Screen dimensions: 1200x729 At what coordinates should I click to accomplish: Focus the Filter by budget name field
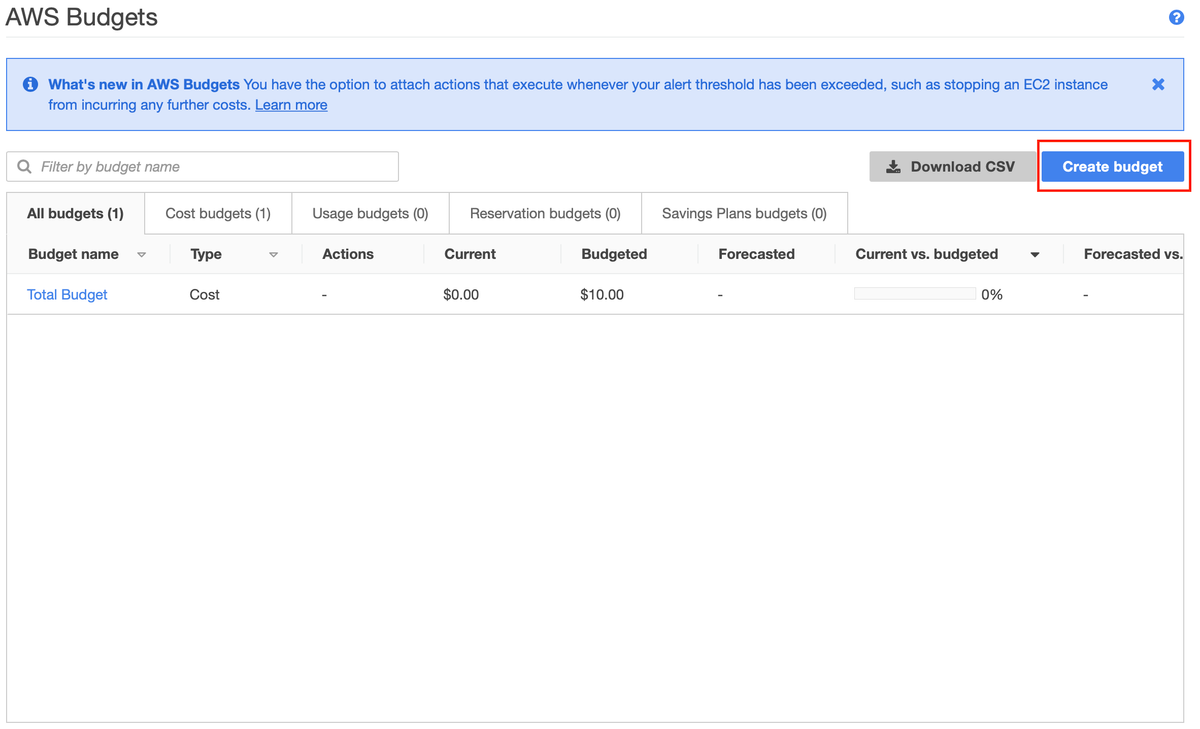coord(203,166)
